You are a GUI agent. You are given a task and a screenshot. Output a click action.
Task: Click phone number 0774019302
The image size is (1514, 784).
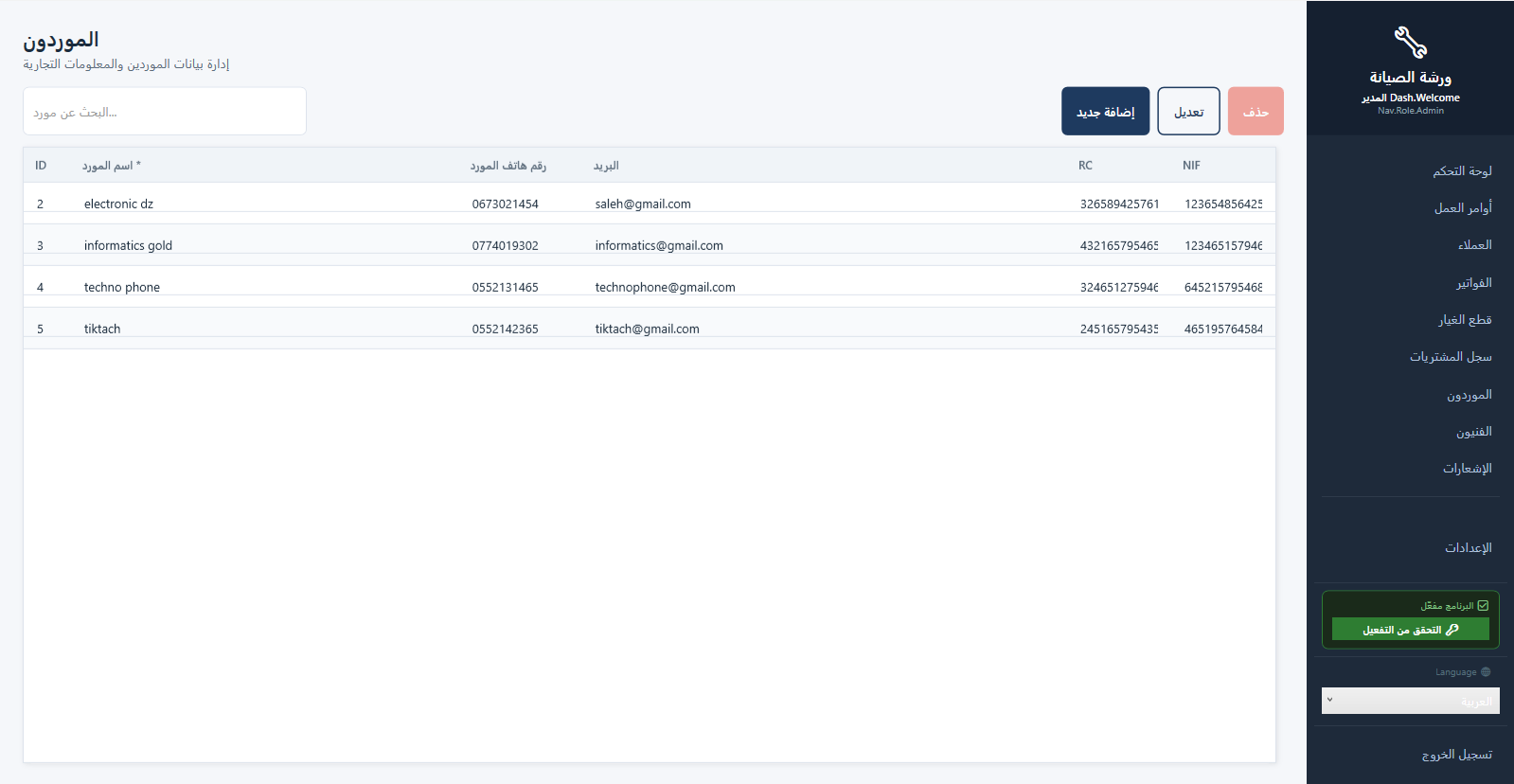506,246
